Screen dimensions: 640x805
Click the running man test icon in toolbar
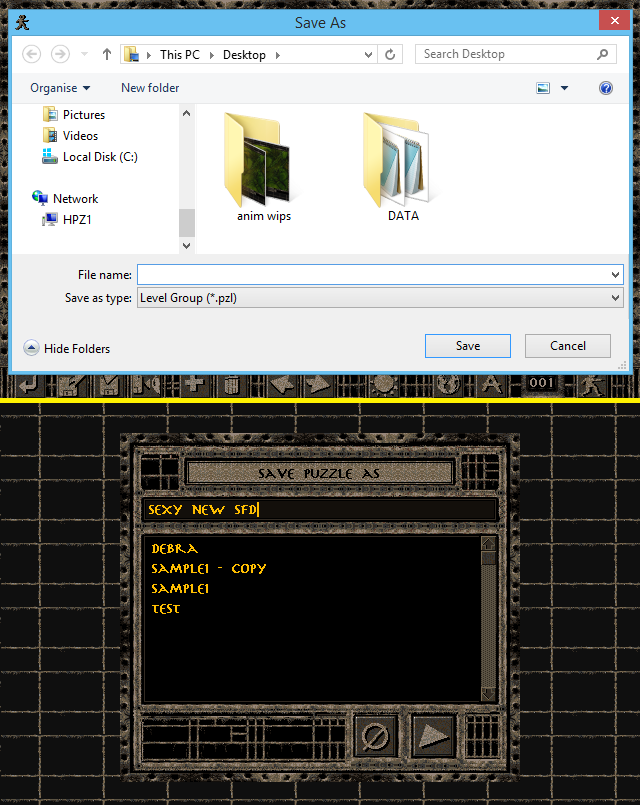(592, 385)
